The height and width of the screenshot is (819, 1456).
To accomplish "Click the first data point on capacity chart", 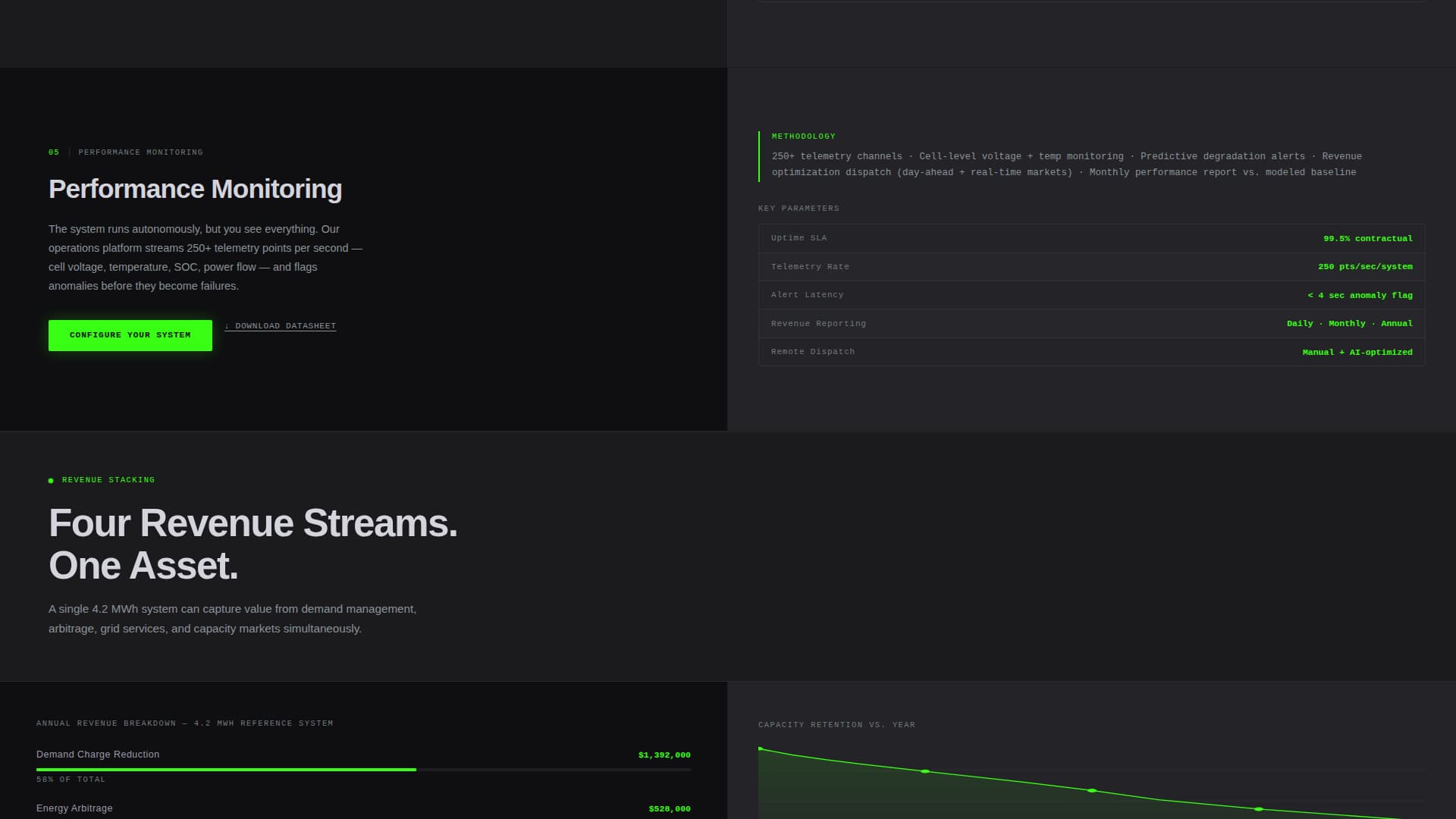I will (x=760, y=748).
